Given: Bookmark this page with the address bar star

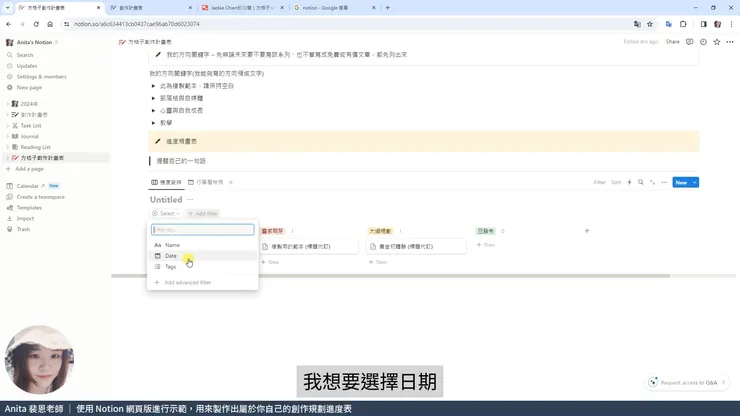Looking at the screenshot, I should (x=650, y=24).
